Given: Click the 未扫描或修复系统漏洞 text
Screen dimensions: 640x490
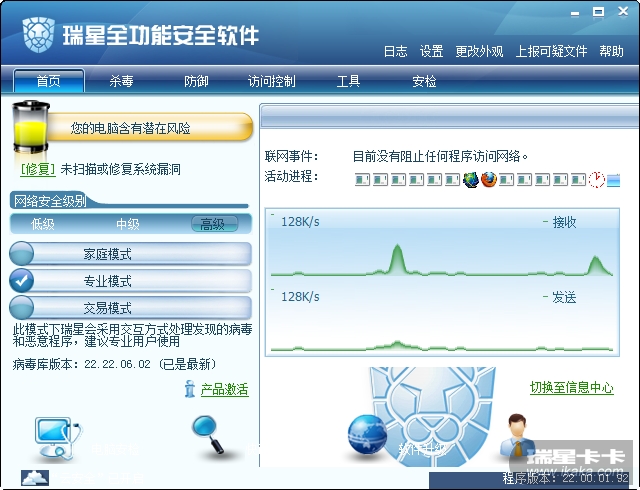Looking at the screenshot, I should tap(120, 169).
